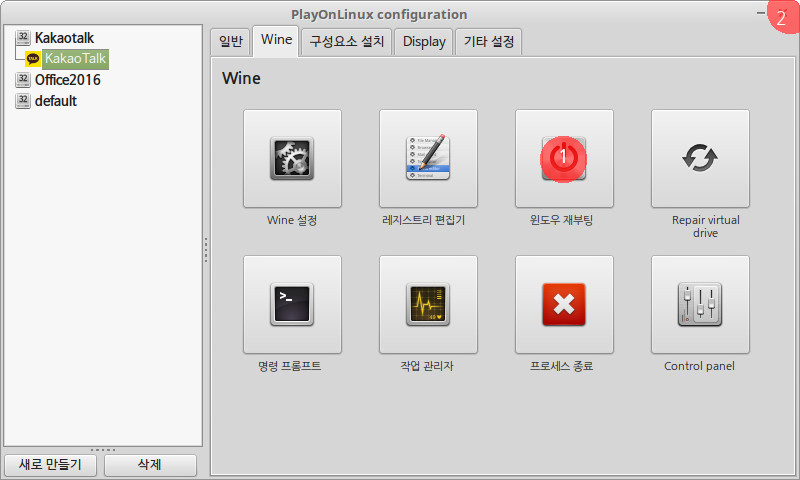The width and height of the screenshot is (800, 480).
Task: Select the Kakaotalk virtual drive
Action: (x=64, y=38)
